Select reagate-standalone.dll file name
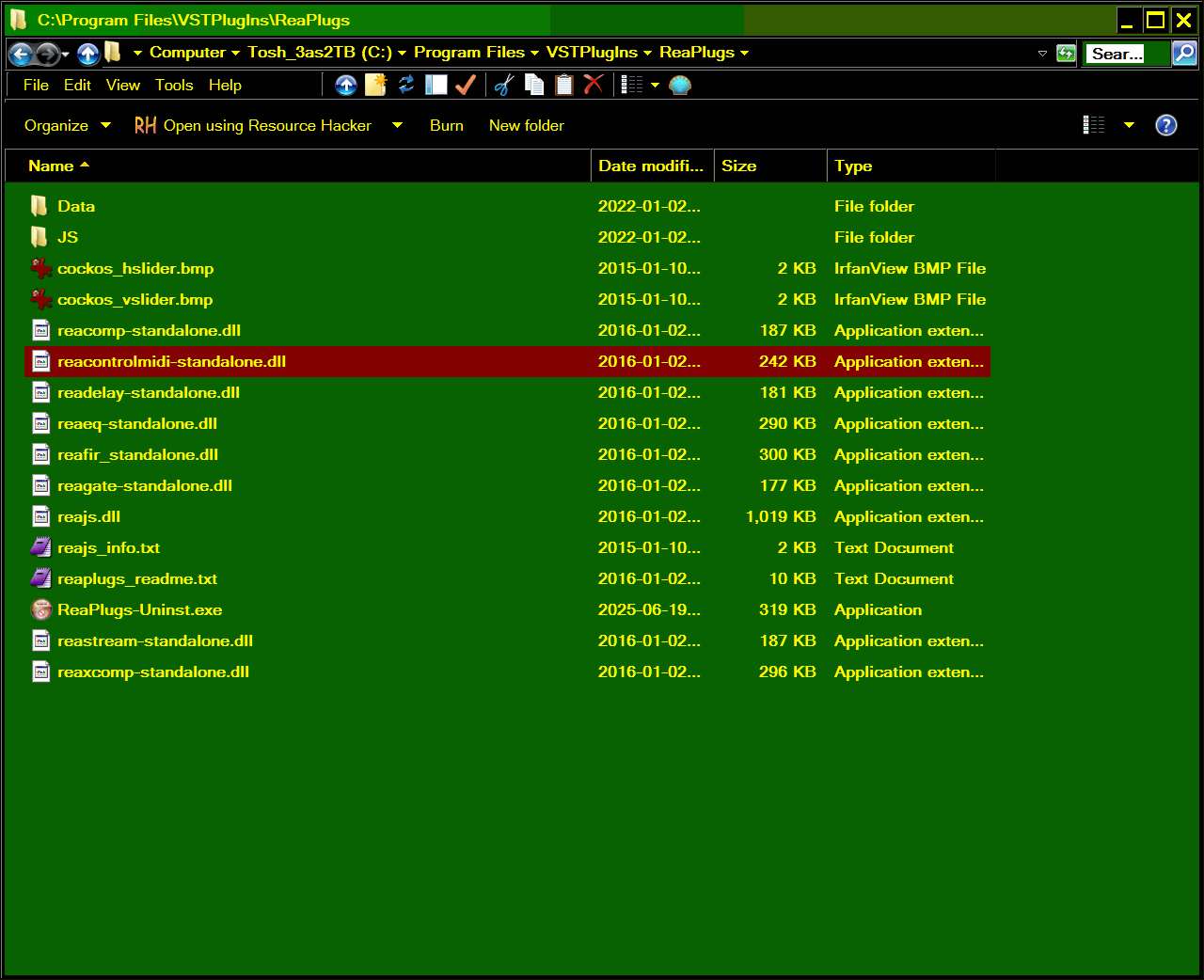 144,485
